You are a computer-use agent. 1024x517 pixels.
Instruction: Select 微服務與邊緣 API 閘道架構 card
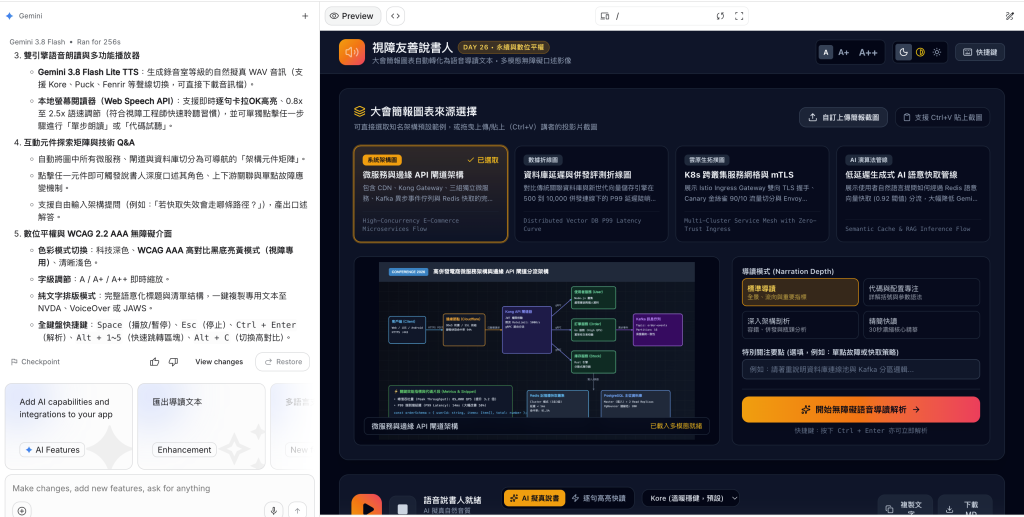430,194
